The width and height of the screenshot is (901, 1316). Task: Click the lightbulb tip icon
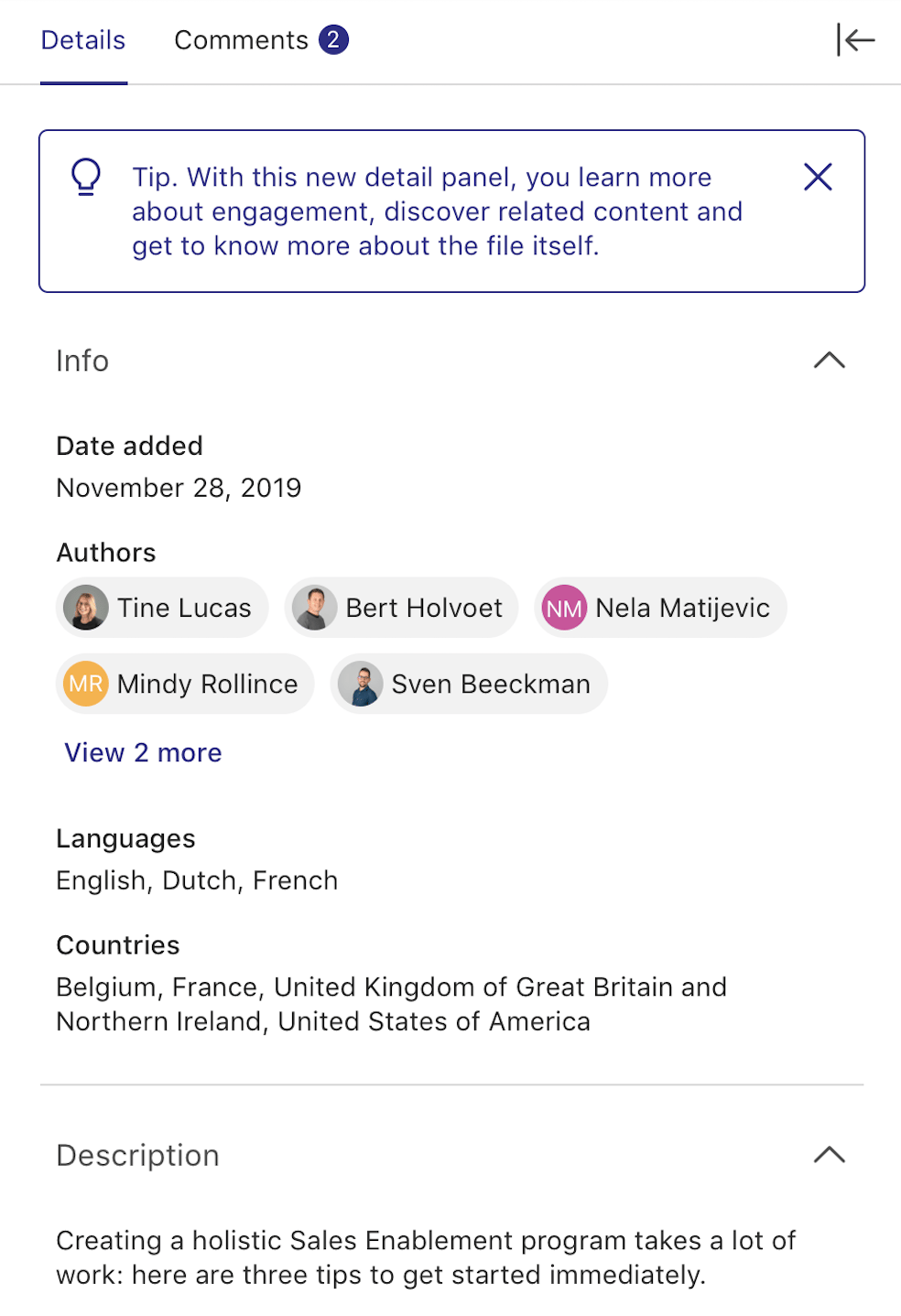86,177
